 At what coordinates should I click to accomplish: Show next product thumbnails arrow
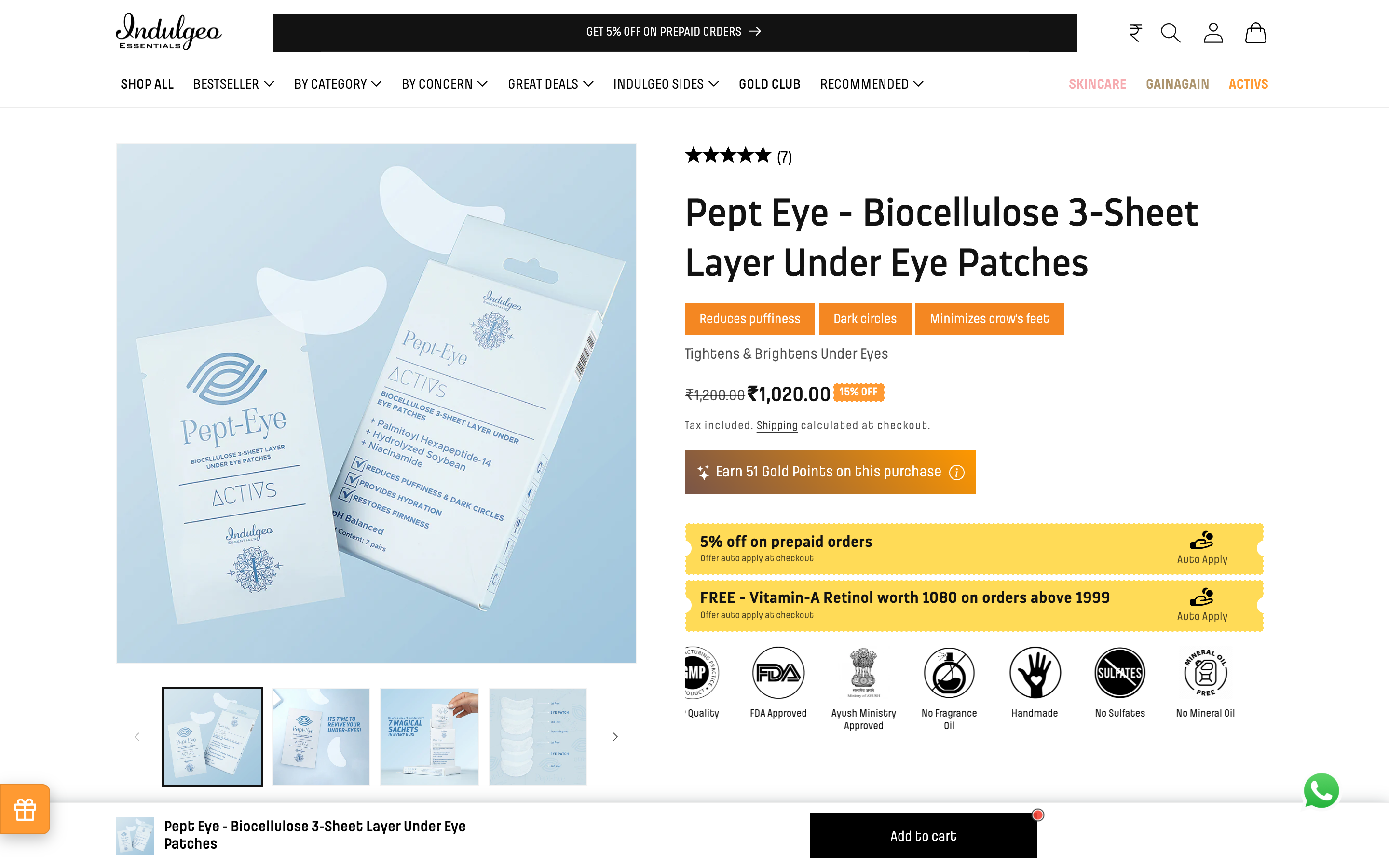pyautogui.click(x=615, y=736)
